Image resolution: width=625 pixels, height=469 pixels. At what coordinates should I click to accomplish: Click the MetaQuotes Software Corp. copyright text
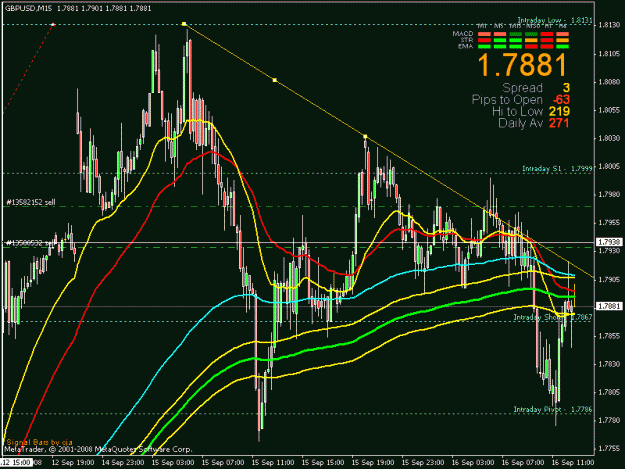(x=98, y=449)
